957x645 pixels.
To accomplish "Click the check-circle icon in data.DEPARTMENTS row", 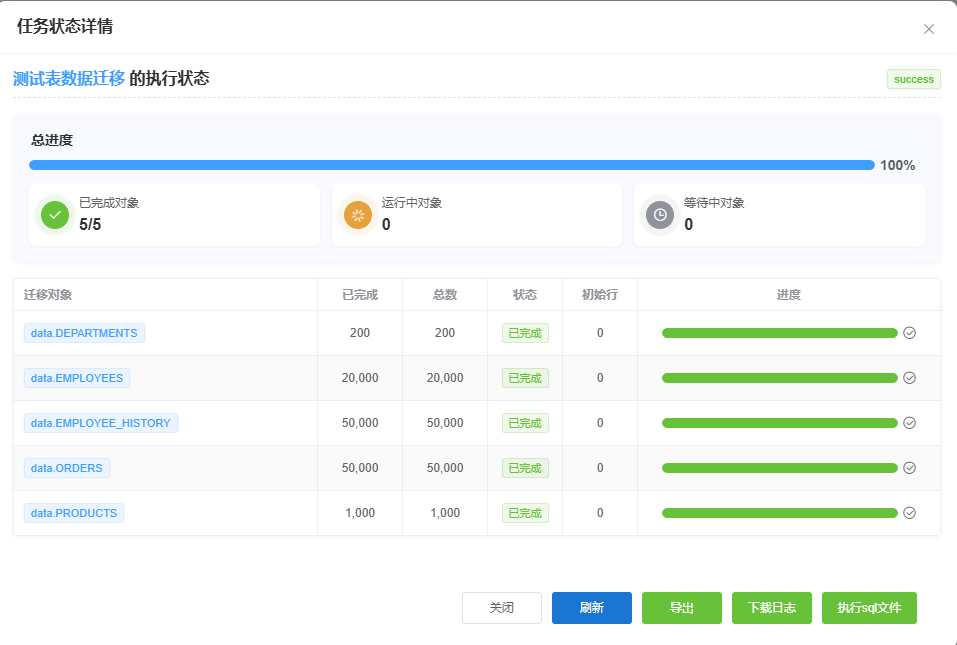I will (909, 333).
